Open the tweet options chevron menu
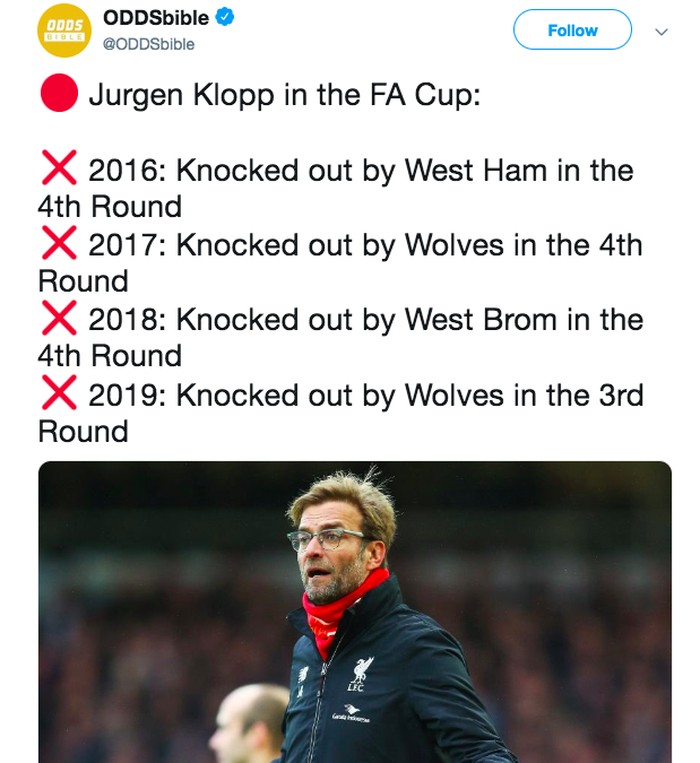This screenshot has width=700, height=763. click(x=661, y=31)
